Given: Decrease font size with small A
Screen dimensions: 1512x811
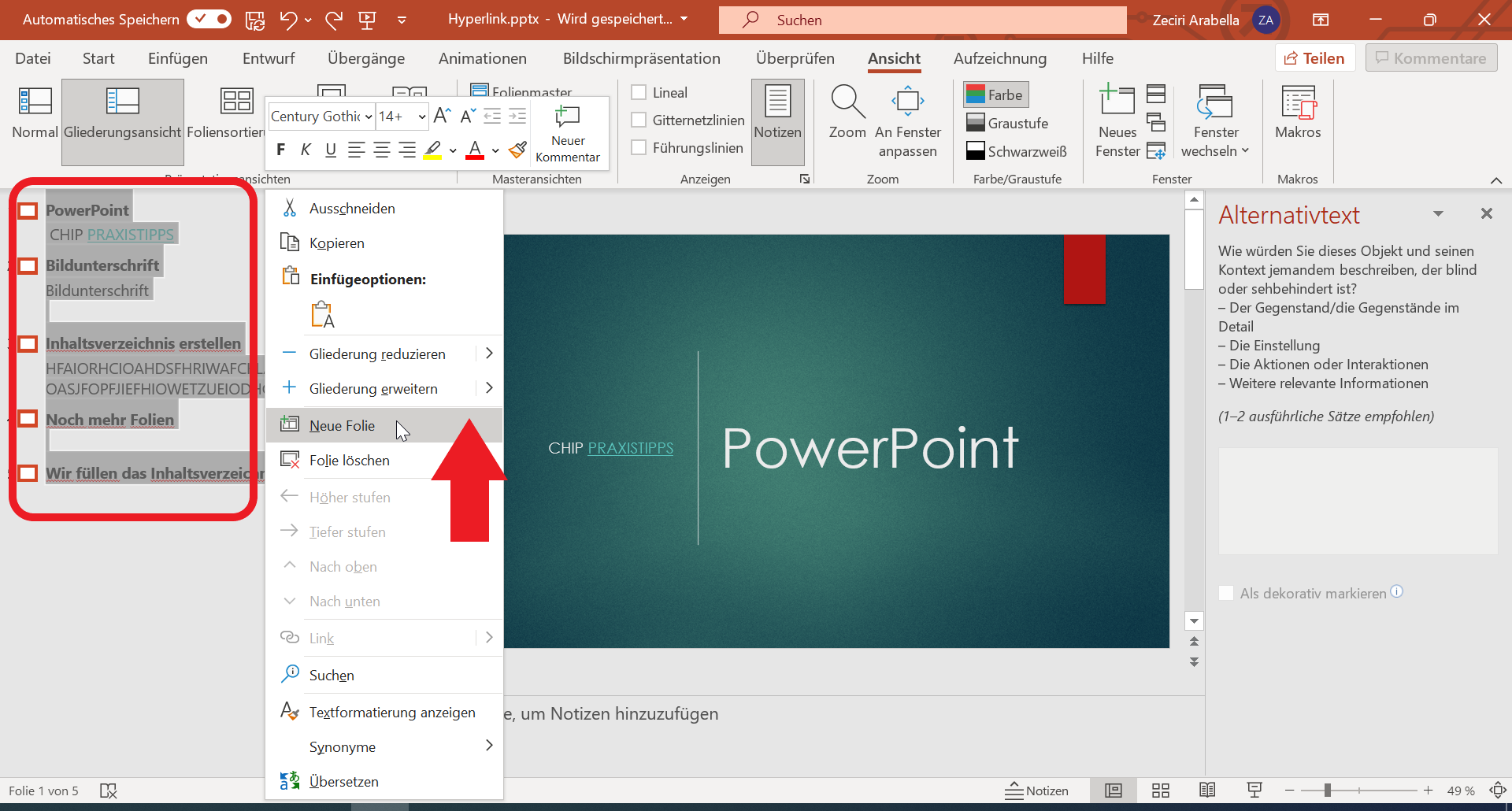Looking at the screenshot, I should (x=467, y=117).
